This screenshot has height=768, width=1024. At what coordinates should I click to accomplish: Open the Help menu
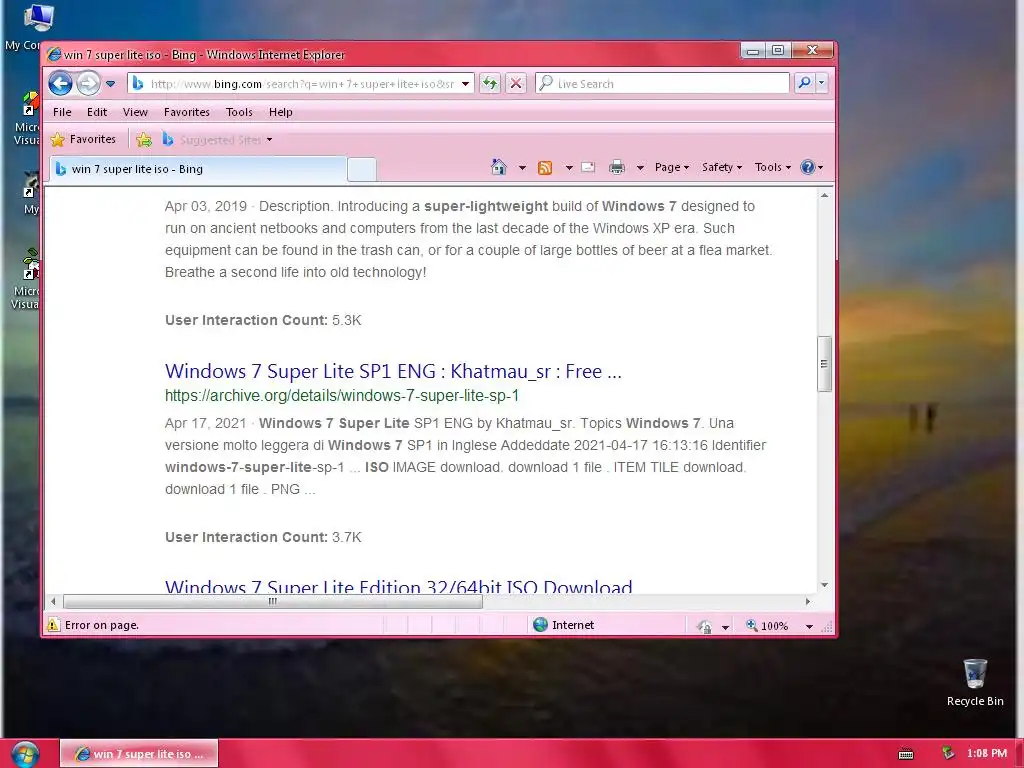tap(281, 112)
